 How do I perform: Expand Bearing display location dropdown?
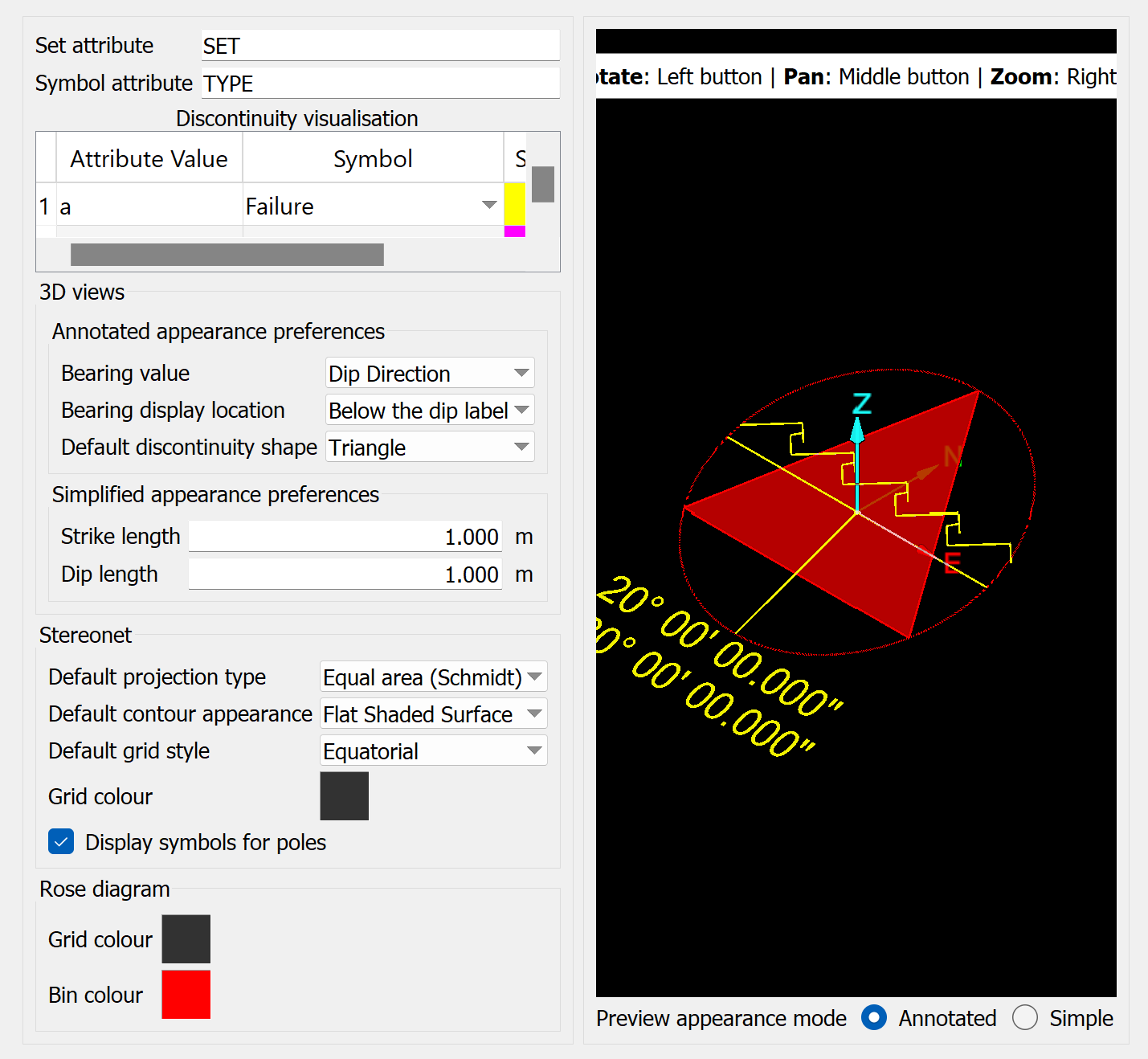pyautogui.click(x=430, y=411)
